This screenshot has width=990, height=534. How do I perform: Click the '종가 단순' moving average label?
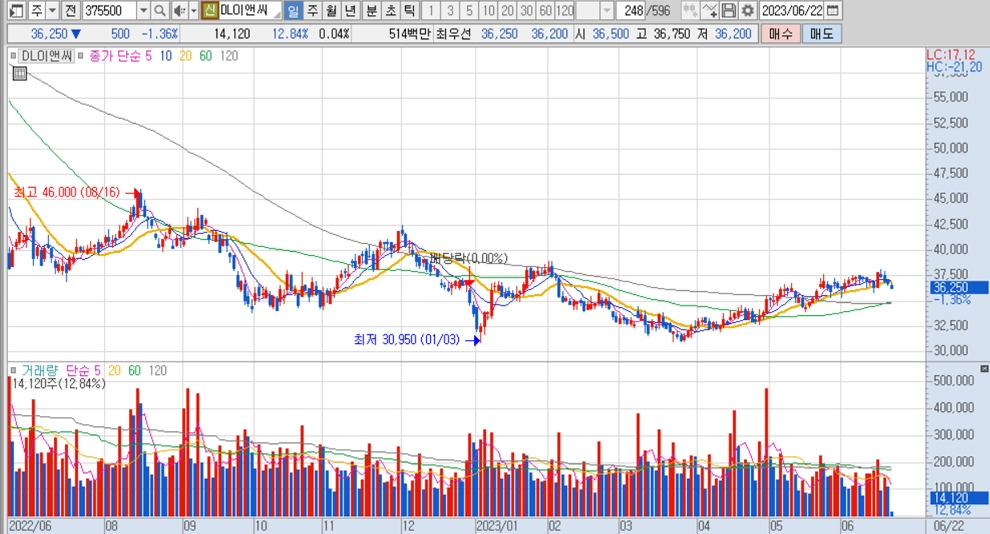(x=115, y=56)
